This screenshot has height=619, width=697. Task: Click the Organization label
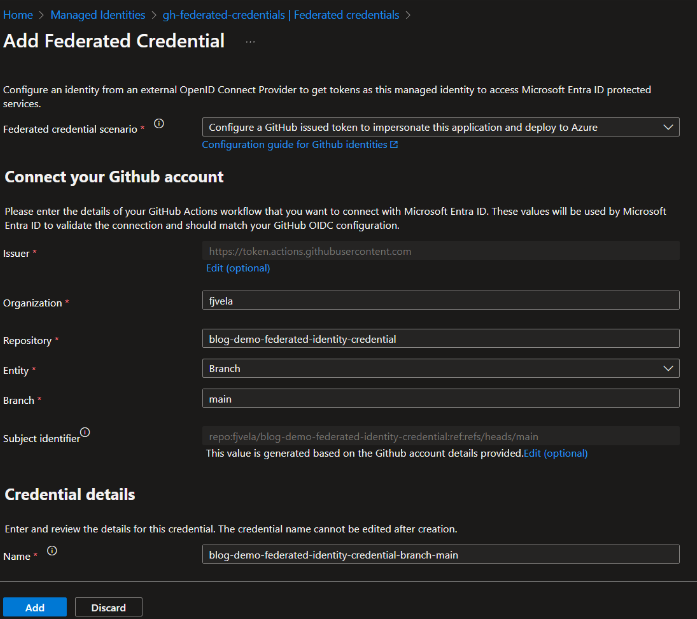click(32, 303)
